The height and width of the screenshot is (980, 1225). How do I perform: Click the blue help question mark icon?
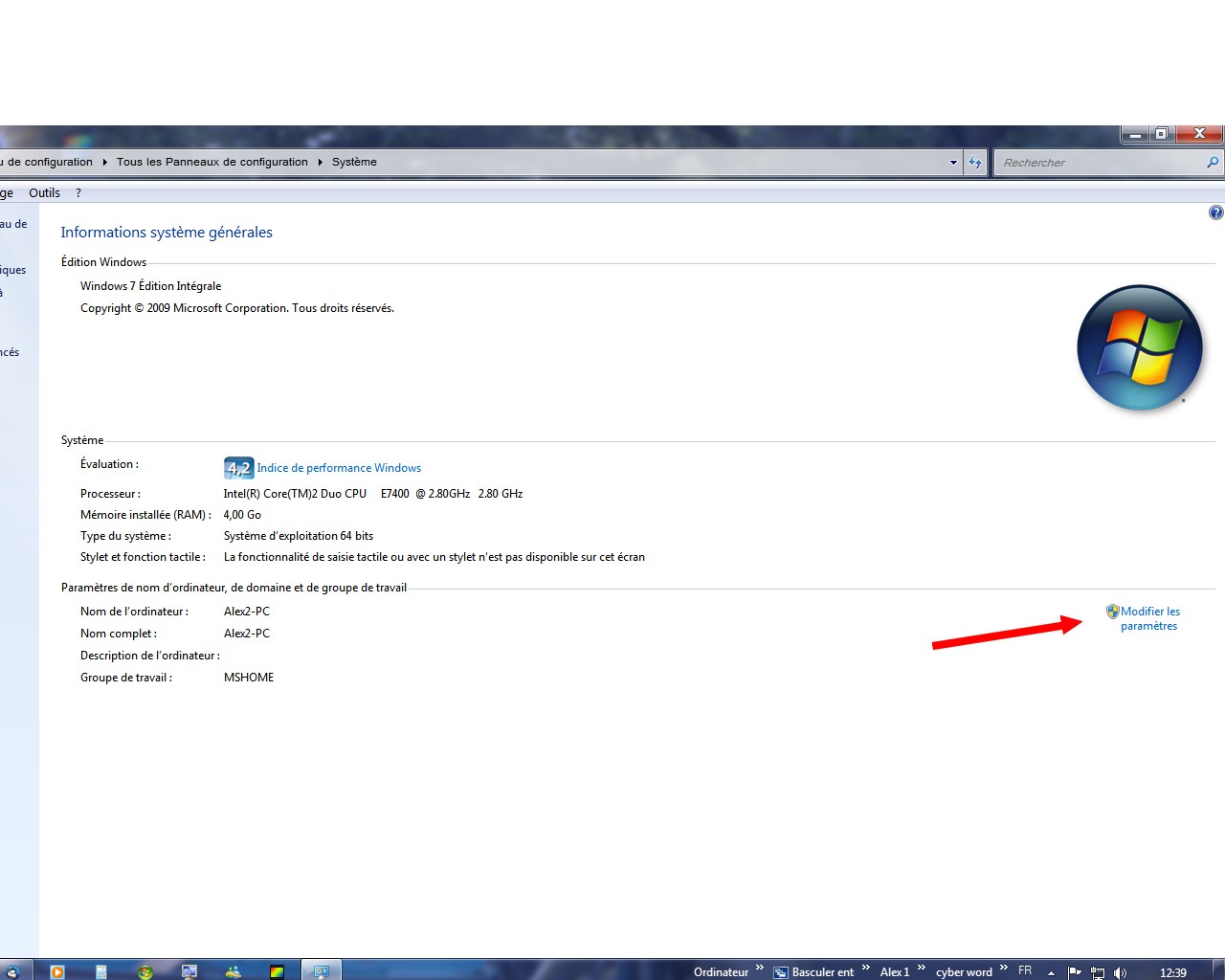(1215, 212)
